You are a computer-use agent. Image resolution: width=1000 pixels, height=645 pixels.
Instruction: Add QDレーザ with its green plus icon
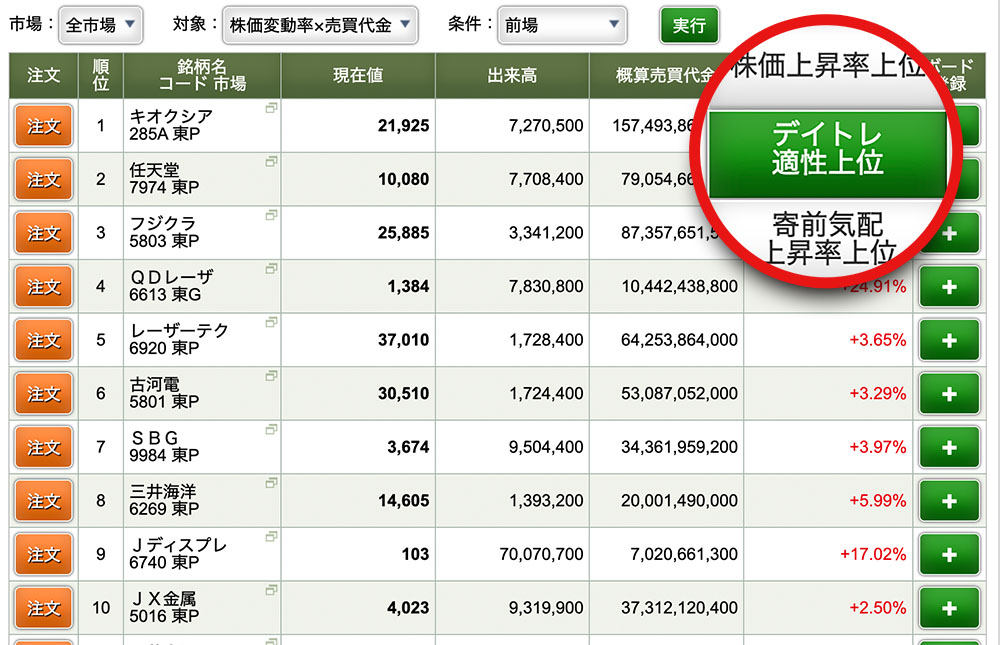point(949,287)
